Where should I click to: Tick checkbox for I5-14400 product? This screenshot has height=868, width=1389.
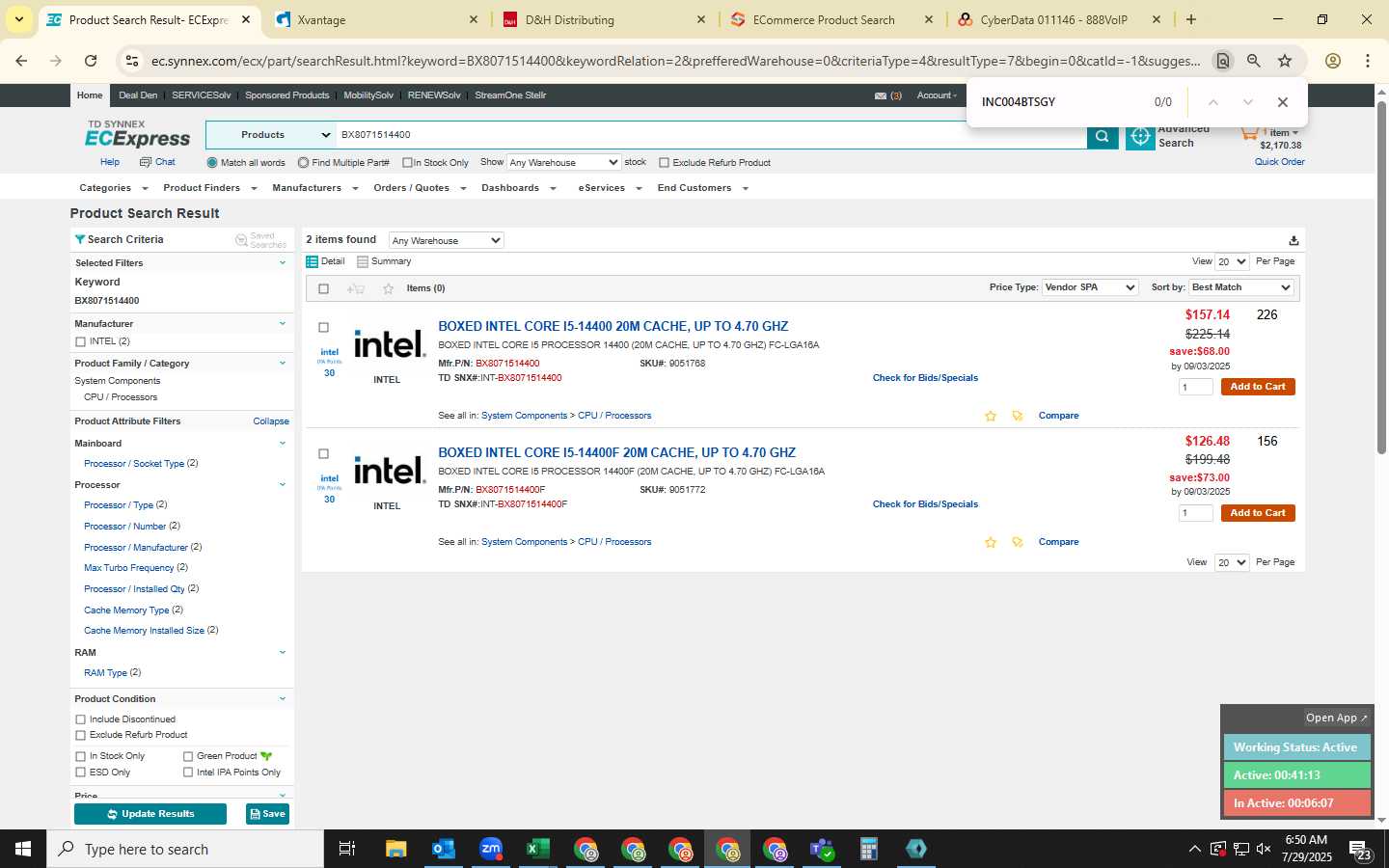click(x=323, y=328)
